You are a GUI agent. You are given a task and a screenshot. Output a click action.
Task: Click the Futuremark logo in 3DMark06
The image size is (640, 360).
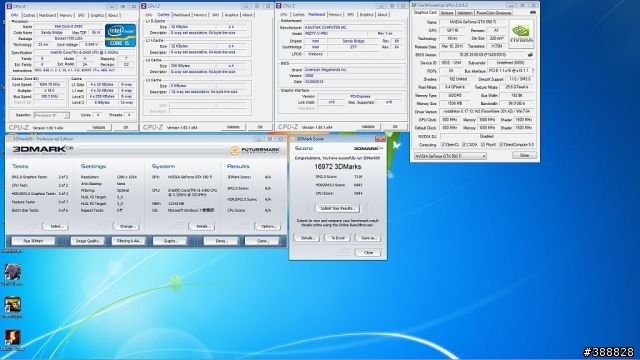tap(255, 151)
